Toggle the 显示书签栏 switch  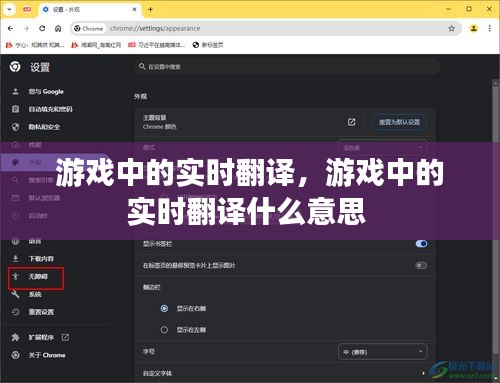click(x=421, y=244)
